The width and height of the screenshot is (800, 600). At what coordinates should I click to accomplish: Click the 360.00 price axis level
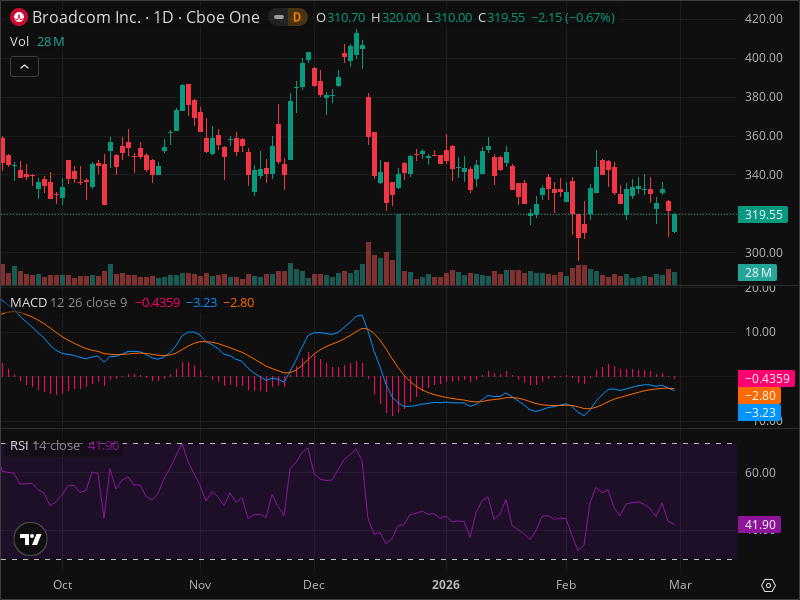(763, 136)
